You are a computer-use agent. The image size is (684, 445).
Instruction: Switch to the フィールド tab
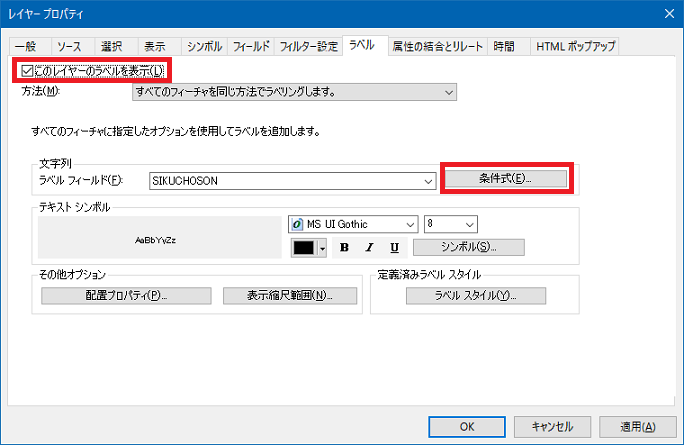[251, 46]
